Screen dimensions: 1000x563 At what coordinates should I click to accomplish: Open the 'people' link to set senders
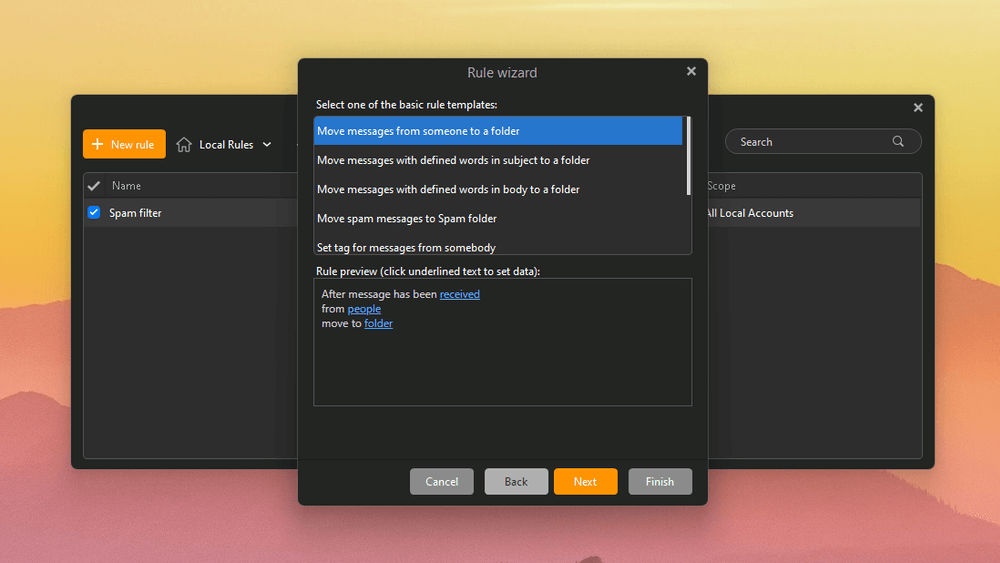pyautogui.click(x=364, y=309)
